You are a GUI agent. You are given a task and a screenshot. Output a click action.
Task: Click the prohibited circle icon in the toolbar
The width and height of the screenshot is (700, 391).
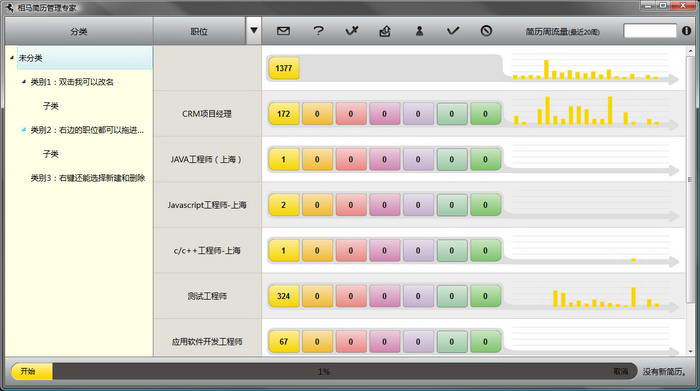[x=486, y=31]
